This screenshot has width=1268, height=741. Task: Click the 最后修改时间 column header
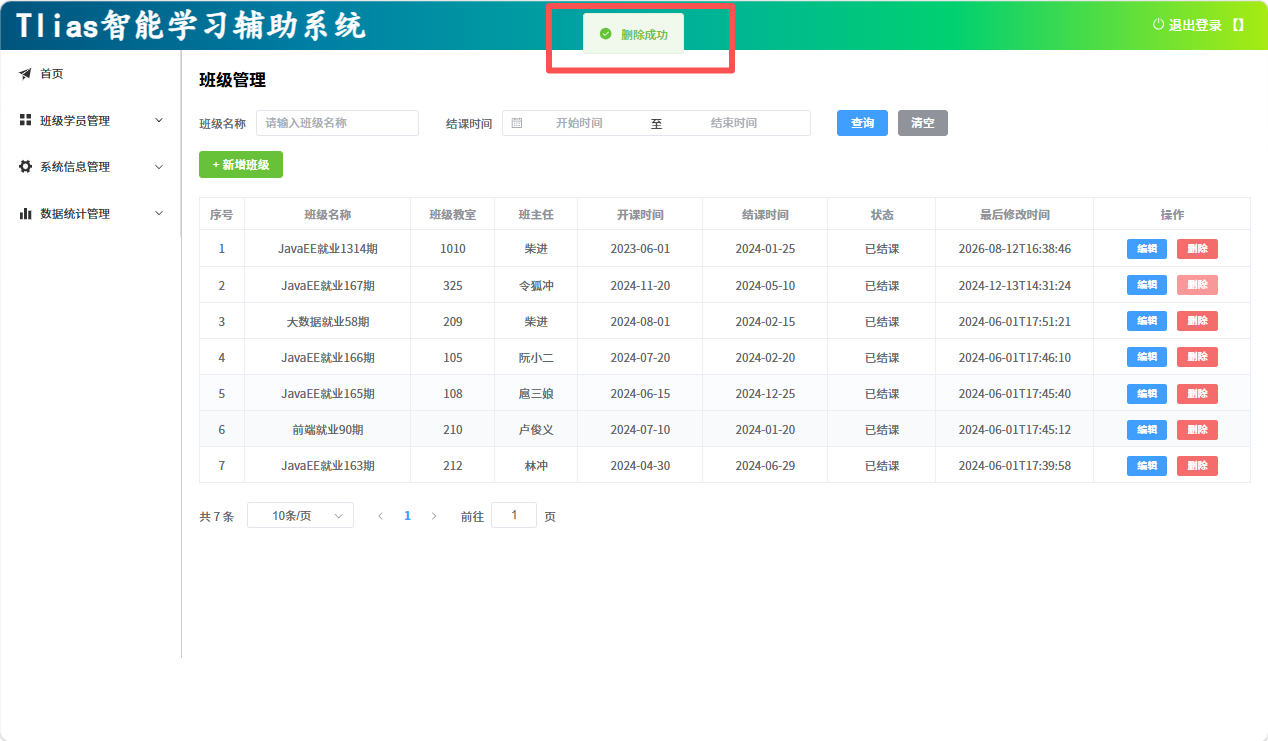click(1015, 215)
